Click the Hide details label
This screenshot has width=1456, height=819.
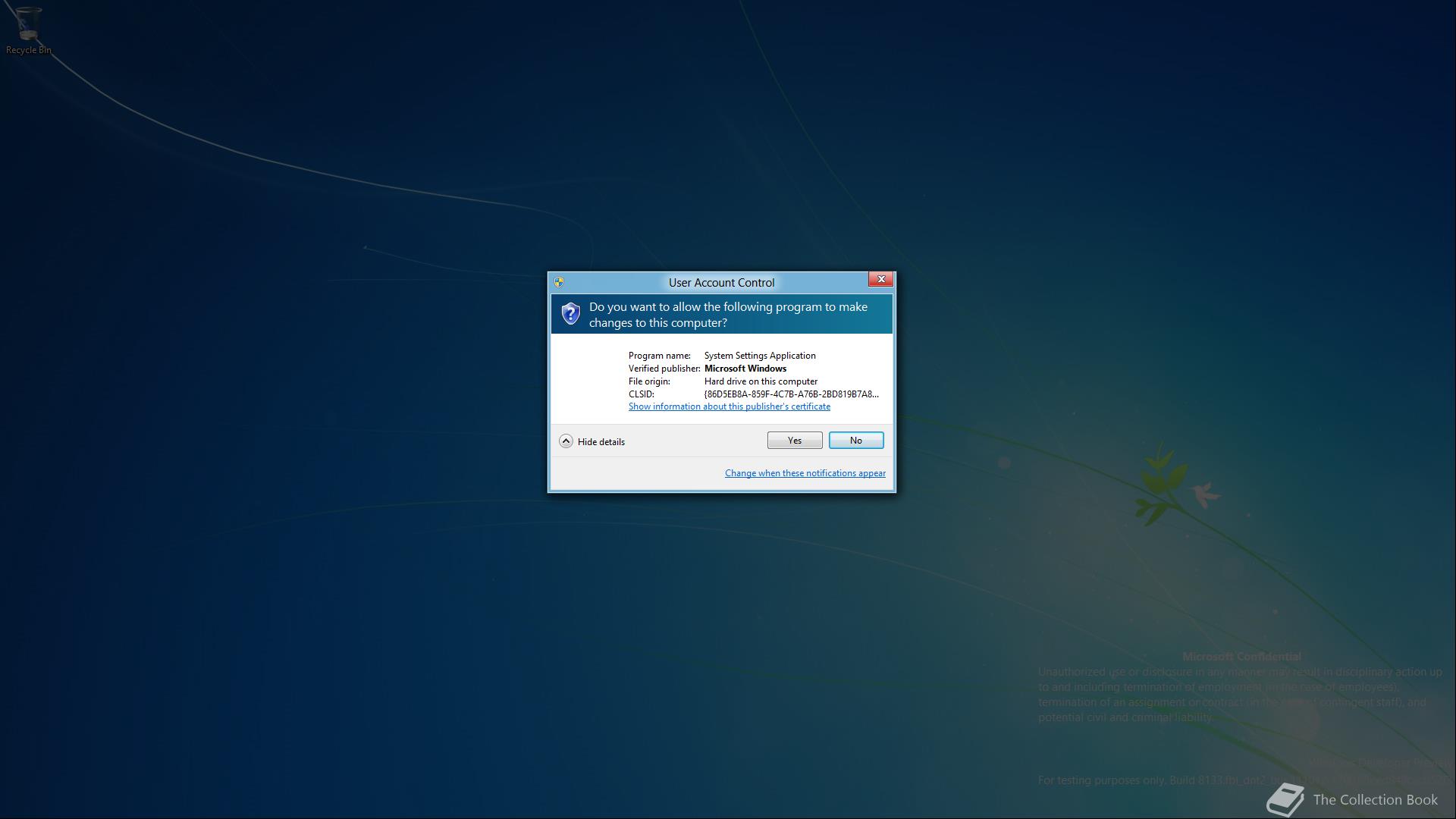601,442
